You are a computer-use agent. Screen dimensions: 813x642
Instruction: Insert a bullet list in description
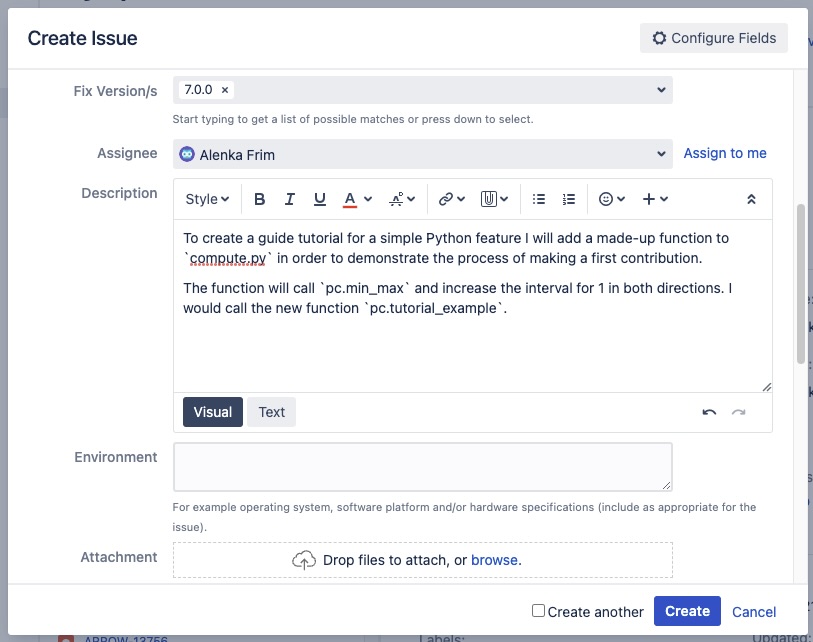point(539,199)
